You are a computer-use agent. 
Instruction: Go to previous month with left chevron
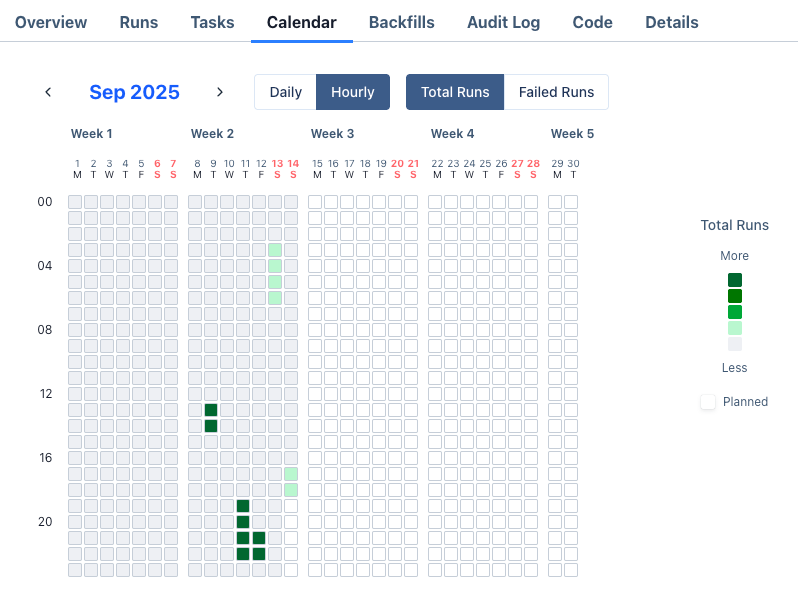[x=48, y=92]
